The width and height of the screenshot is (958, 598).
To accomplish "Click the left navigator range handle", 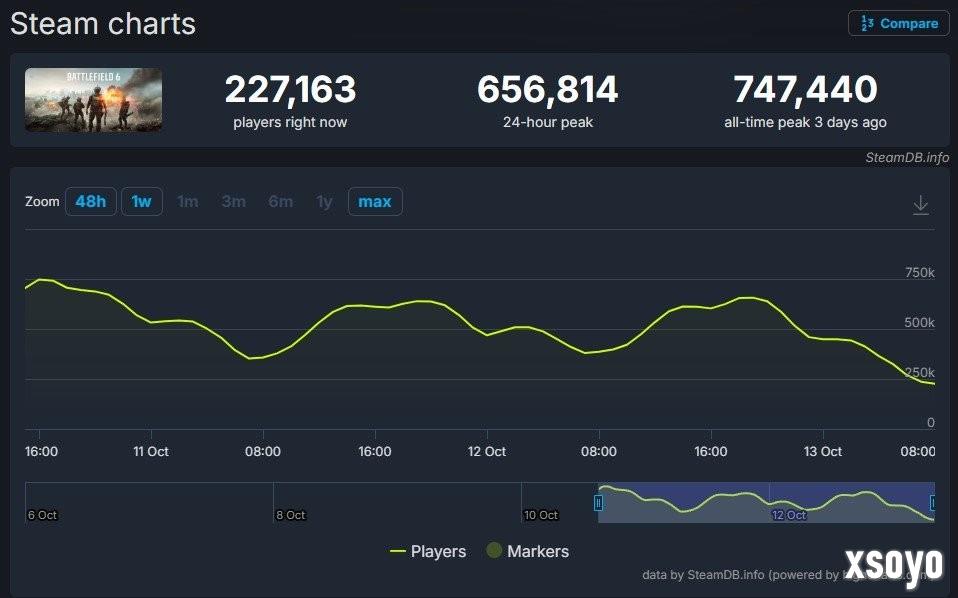I will pos(598,503).
